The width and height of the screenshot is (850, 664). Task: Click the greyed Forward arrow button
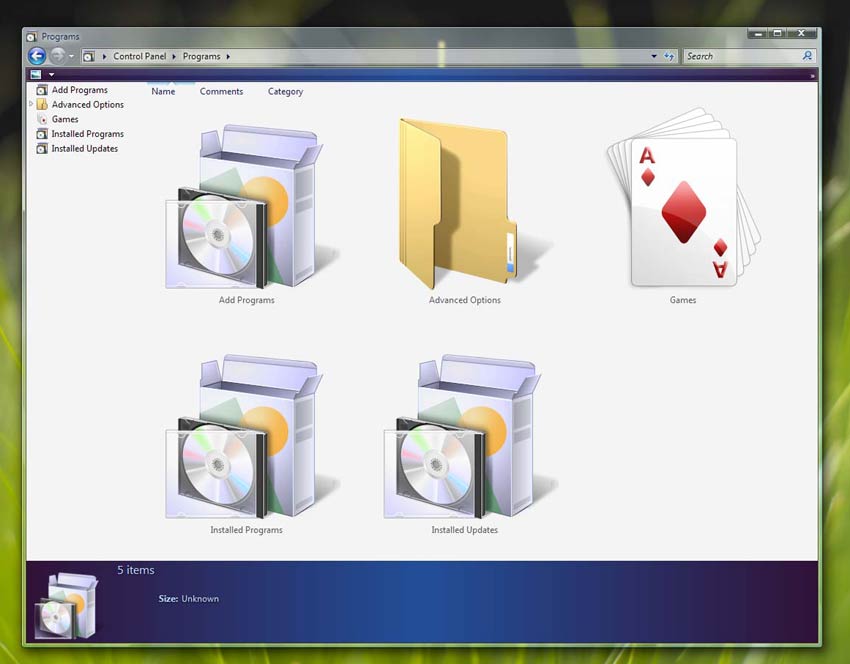58,56
